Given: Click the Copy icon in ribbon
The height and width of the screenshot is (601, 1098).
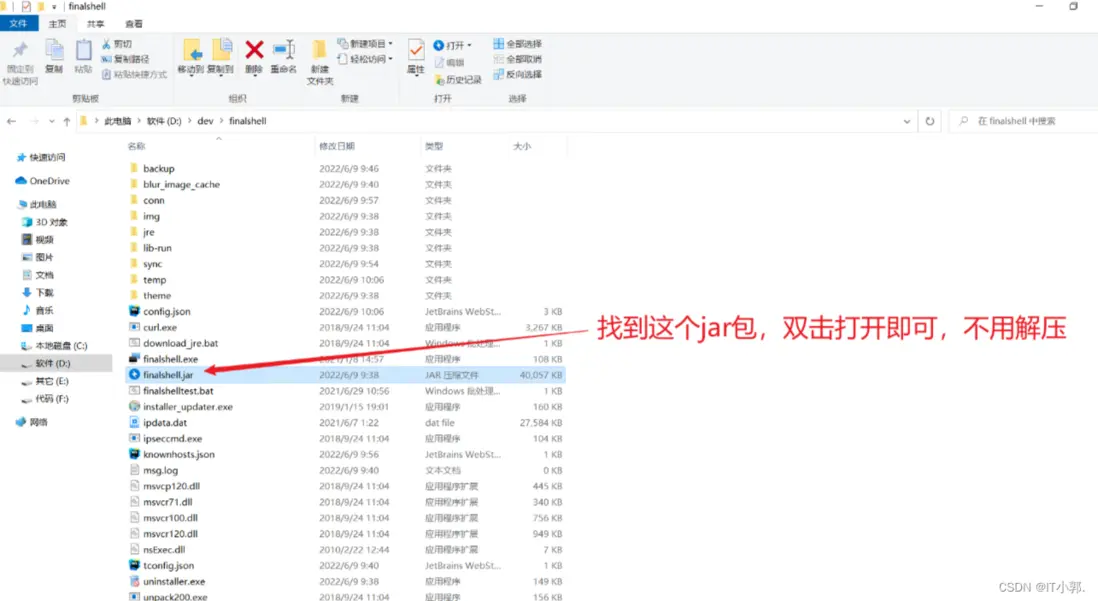Looking at the screenshot, I should tap(54, 50).
